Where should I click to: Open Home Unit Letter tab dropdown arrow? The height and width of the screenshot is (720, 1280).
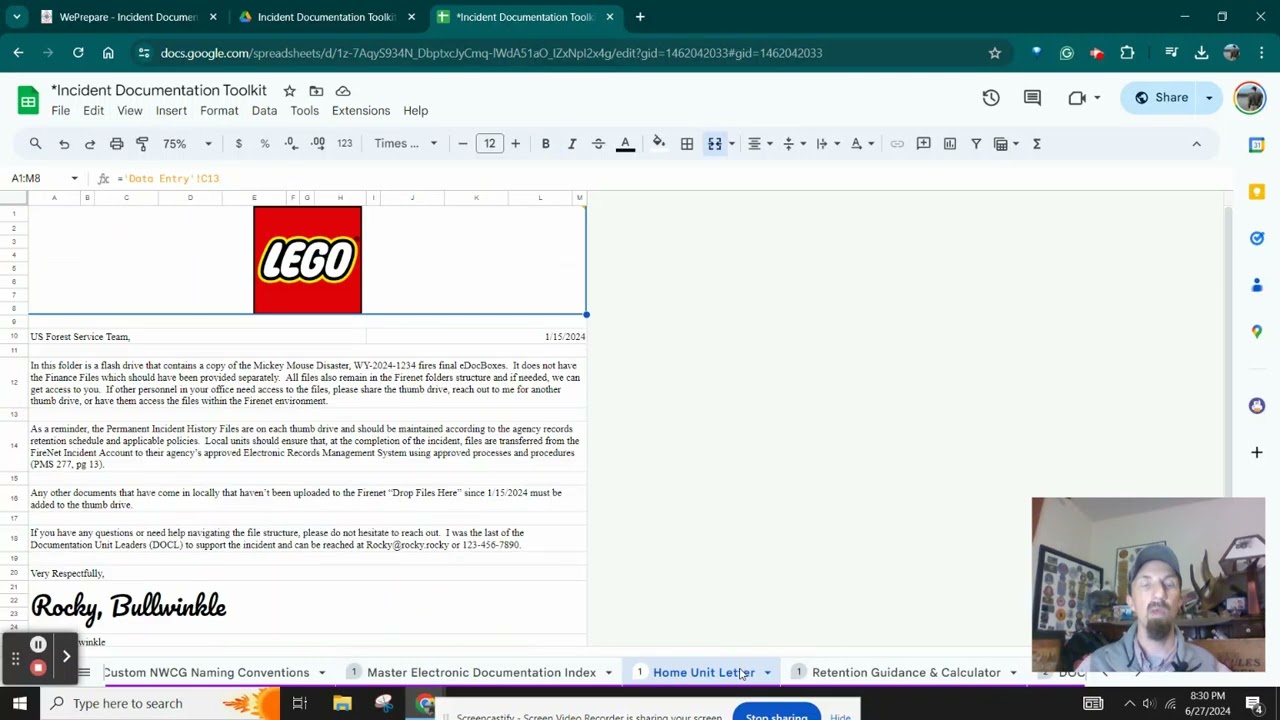coord(768,673)
